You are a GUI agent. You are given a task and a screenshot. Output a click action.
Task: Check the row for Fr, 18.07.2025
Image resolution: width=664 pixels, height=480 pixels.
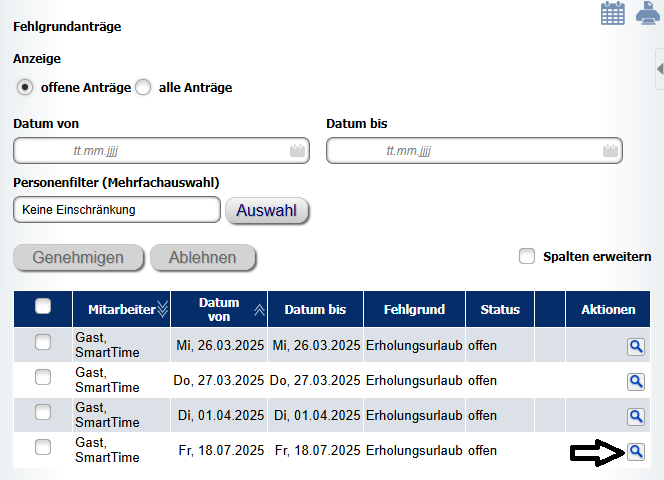[43, 447]
